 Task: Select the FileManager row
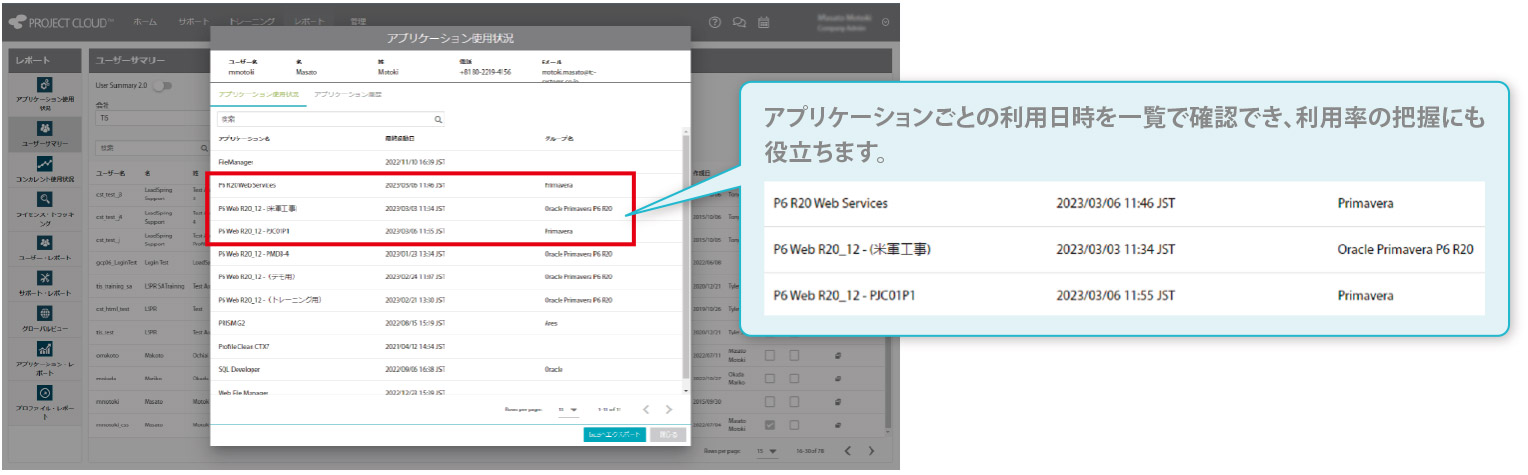448,161
